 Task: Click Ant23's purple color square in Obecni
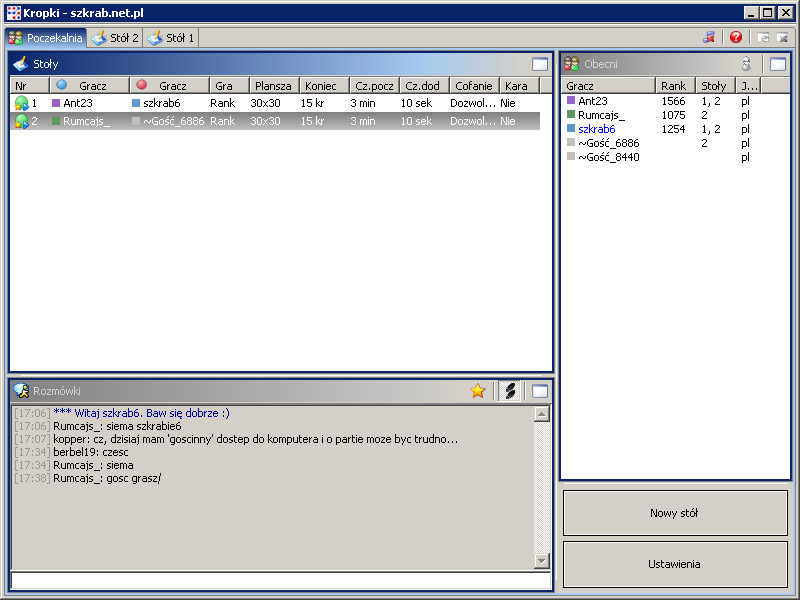[x=571, y=100]
